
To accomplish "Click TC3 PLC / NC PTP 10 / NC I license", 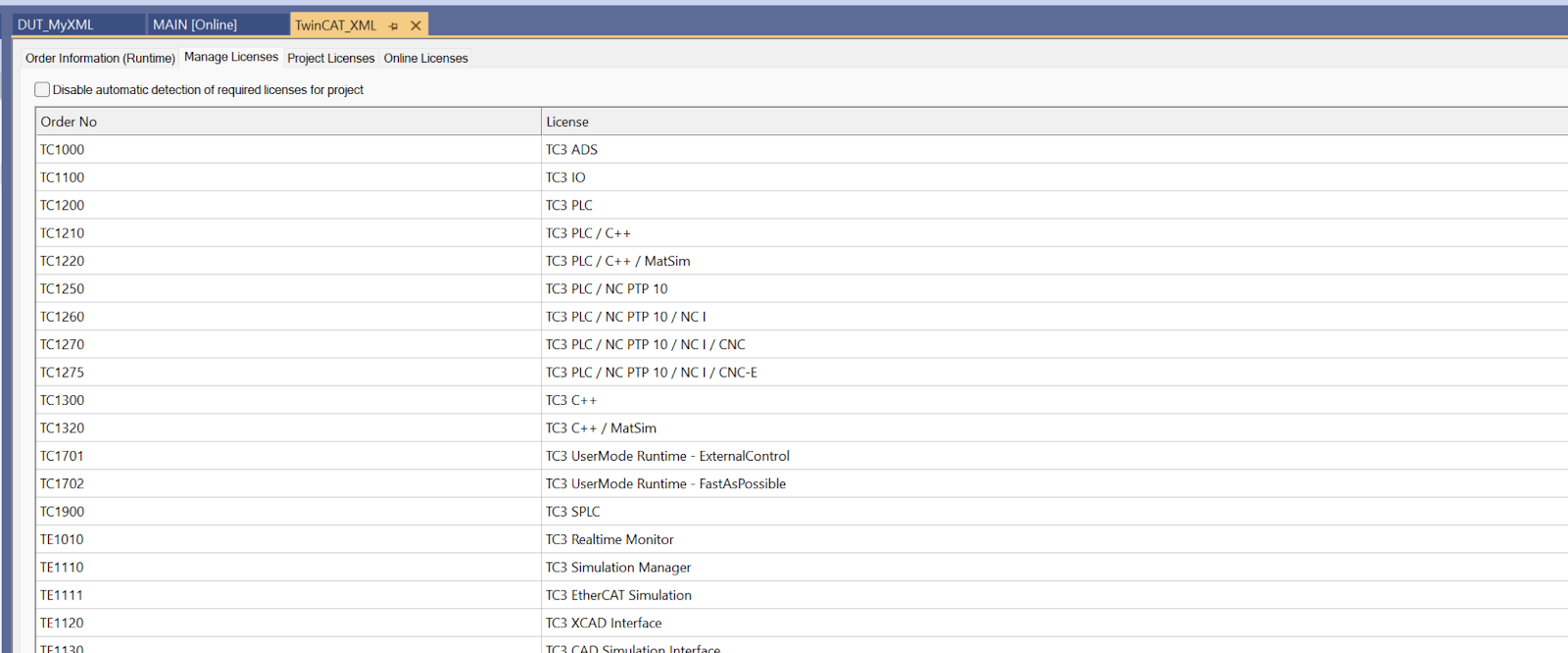I will (1054, 317).
